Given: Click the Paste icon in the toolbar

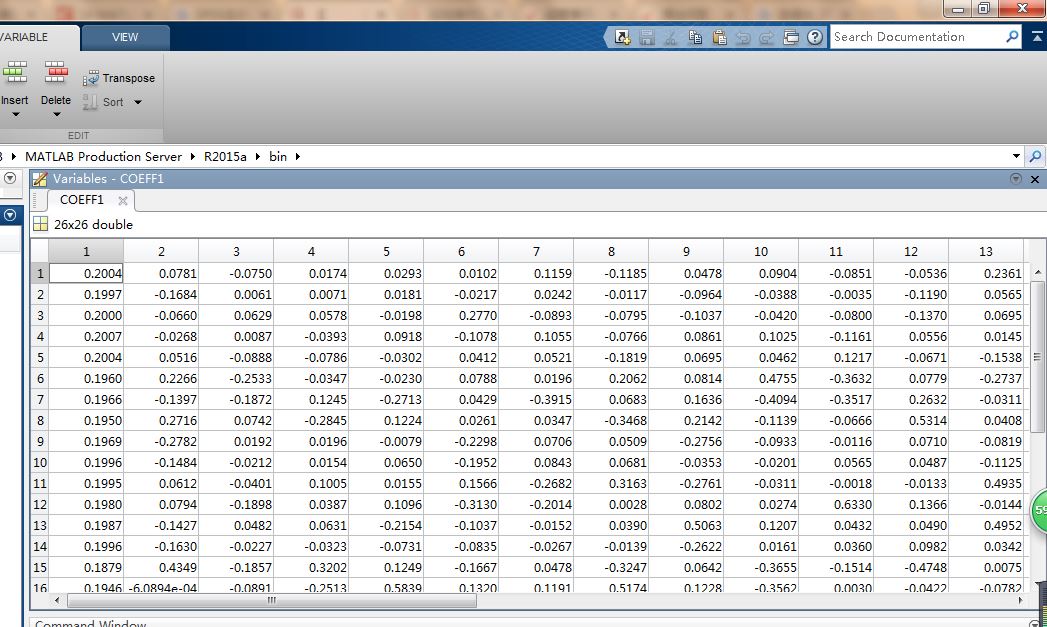Looking at the screenshot, I should pos(719,36).
